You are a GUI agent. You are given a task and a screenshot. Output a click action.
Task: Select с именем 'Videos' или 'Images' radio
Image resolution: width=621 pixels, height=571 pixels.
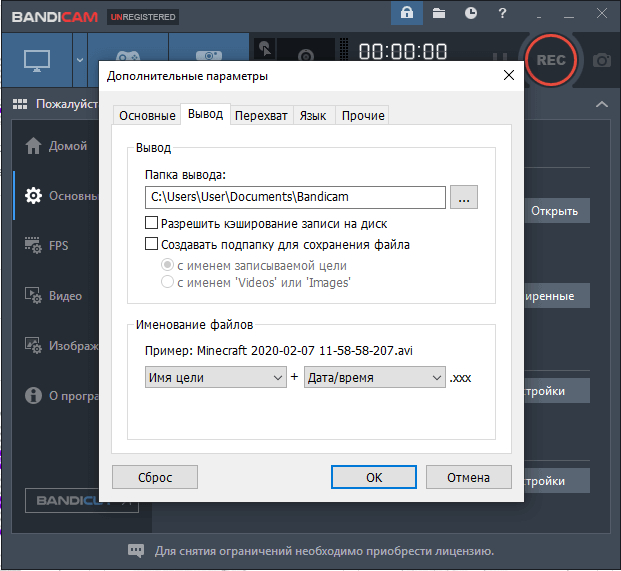coord(167,282)
